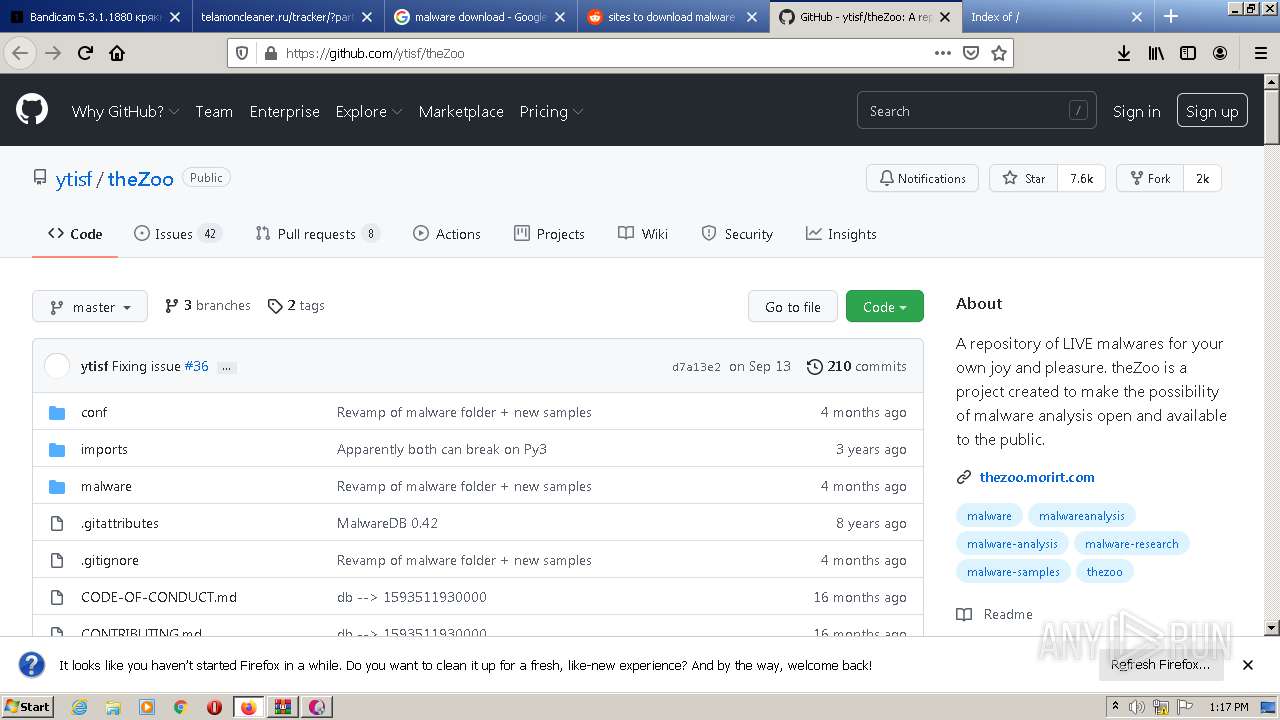
Task: Click the Refresh Firefox button
Action: (1160, 665)
